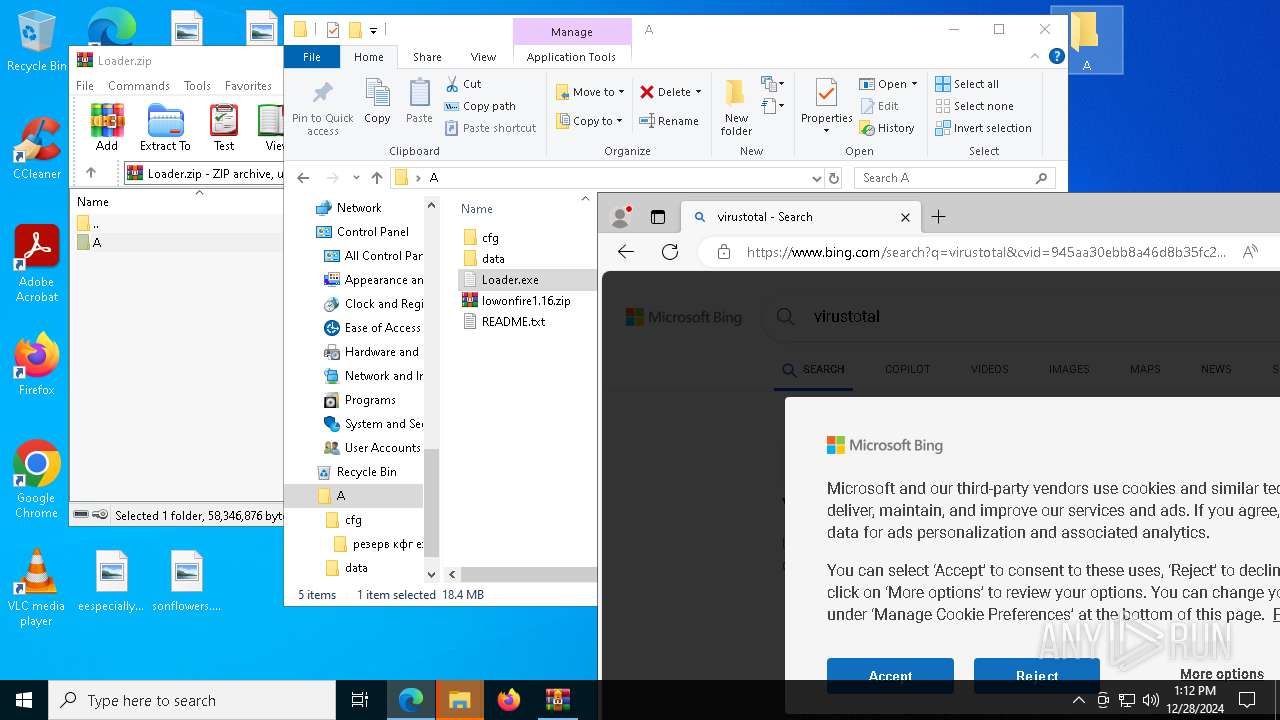Click the taskbar search box

tap(192, 700)
